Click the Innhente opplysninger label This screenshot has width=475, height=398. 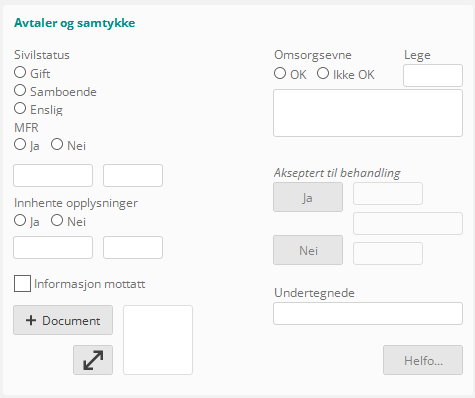point(76,203)
